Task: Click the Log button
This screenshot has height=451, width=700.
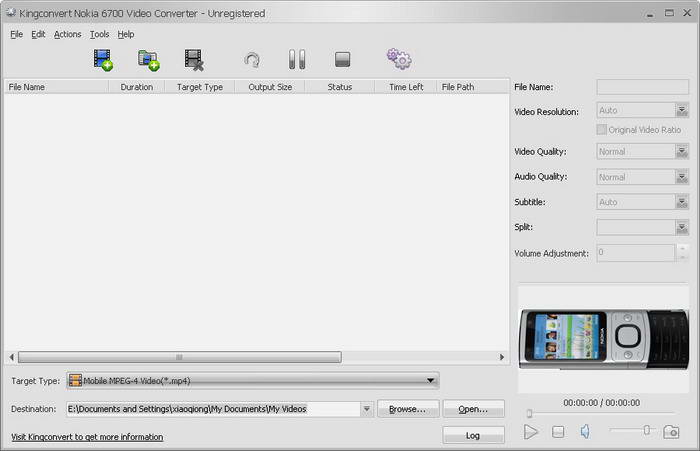Action: pyautogui.click(x=474, y=435)
